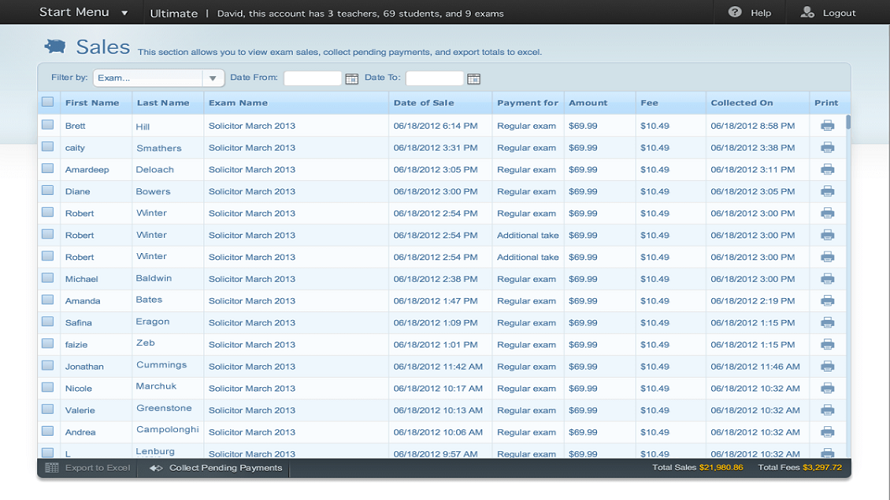This screenshot has height=500, width=890.
Task: Open the Filter by Exam dropdown
Action: [158, 78]
